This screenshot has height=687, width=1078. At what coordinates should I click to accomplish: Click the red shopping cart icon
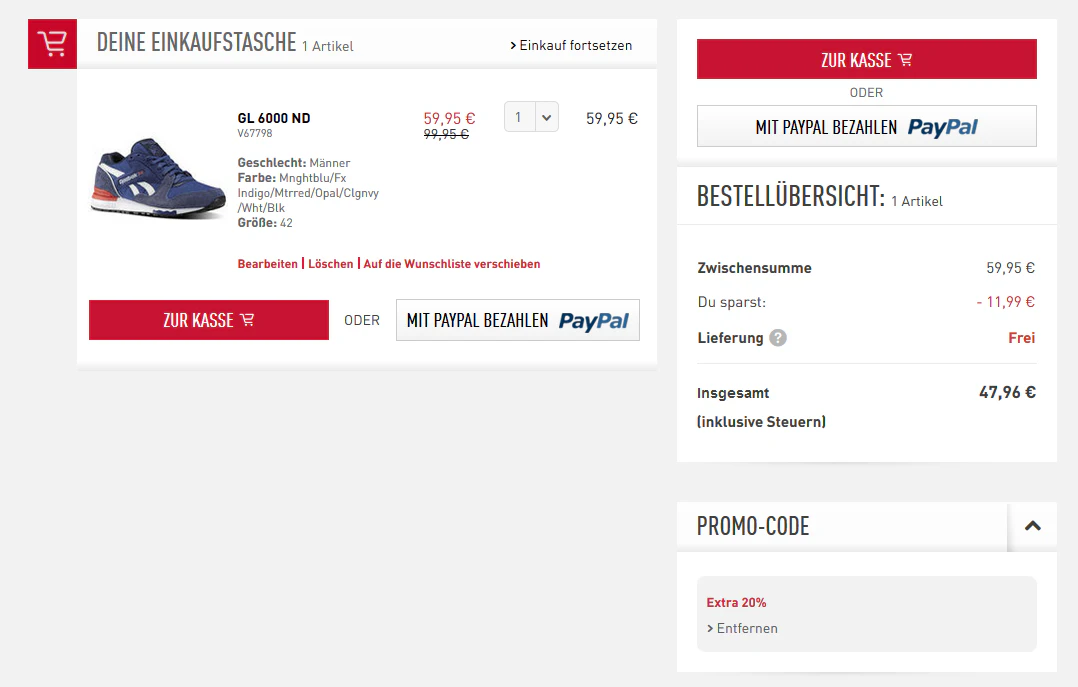pyautogui.click(x=52, y=44)
